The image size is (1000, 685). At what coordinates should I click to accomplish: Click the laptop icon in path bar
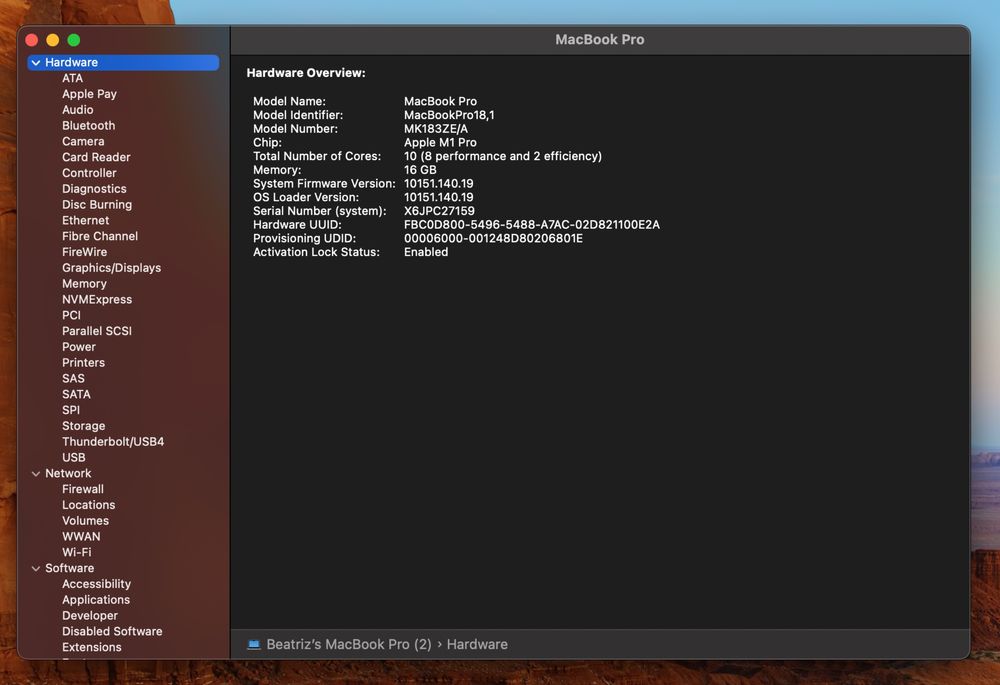pos(254,645)
